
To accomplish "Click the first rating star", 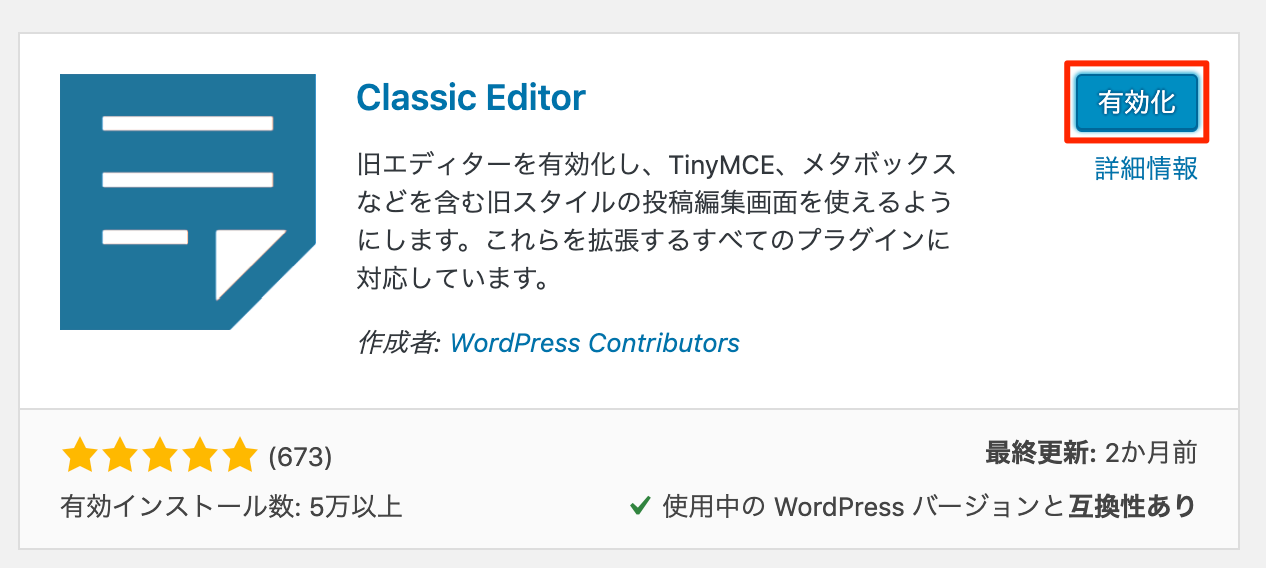I will (x=79, y=456).
